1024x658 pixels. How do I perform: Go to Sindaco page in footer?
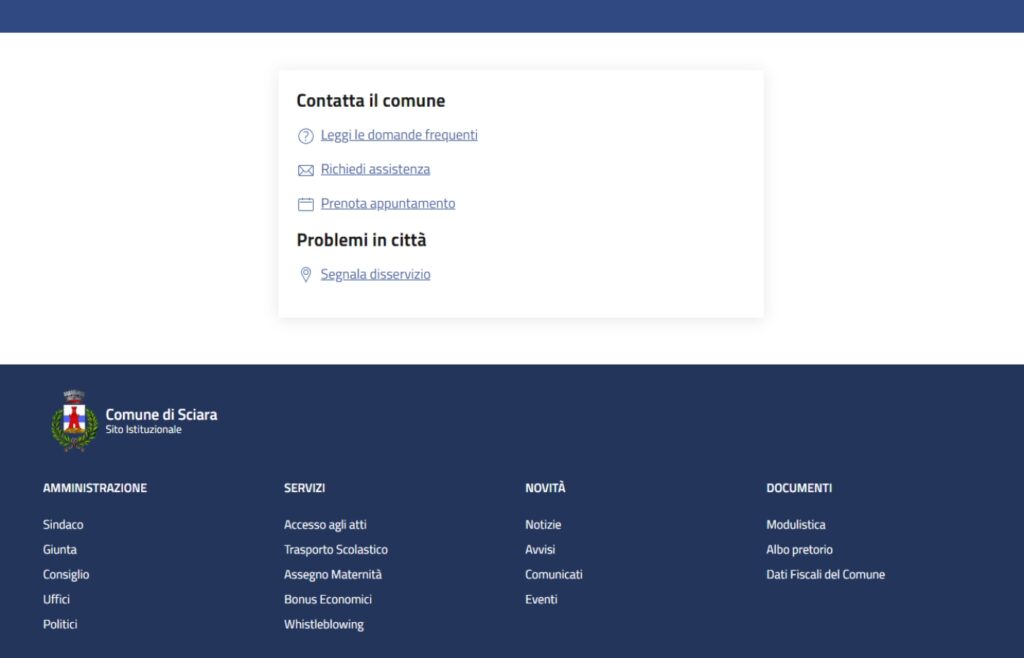pyautogui.click(x=63, y=524)
